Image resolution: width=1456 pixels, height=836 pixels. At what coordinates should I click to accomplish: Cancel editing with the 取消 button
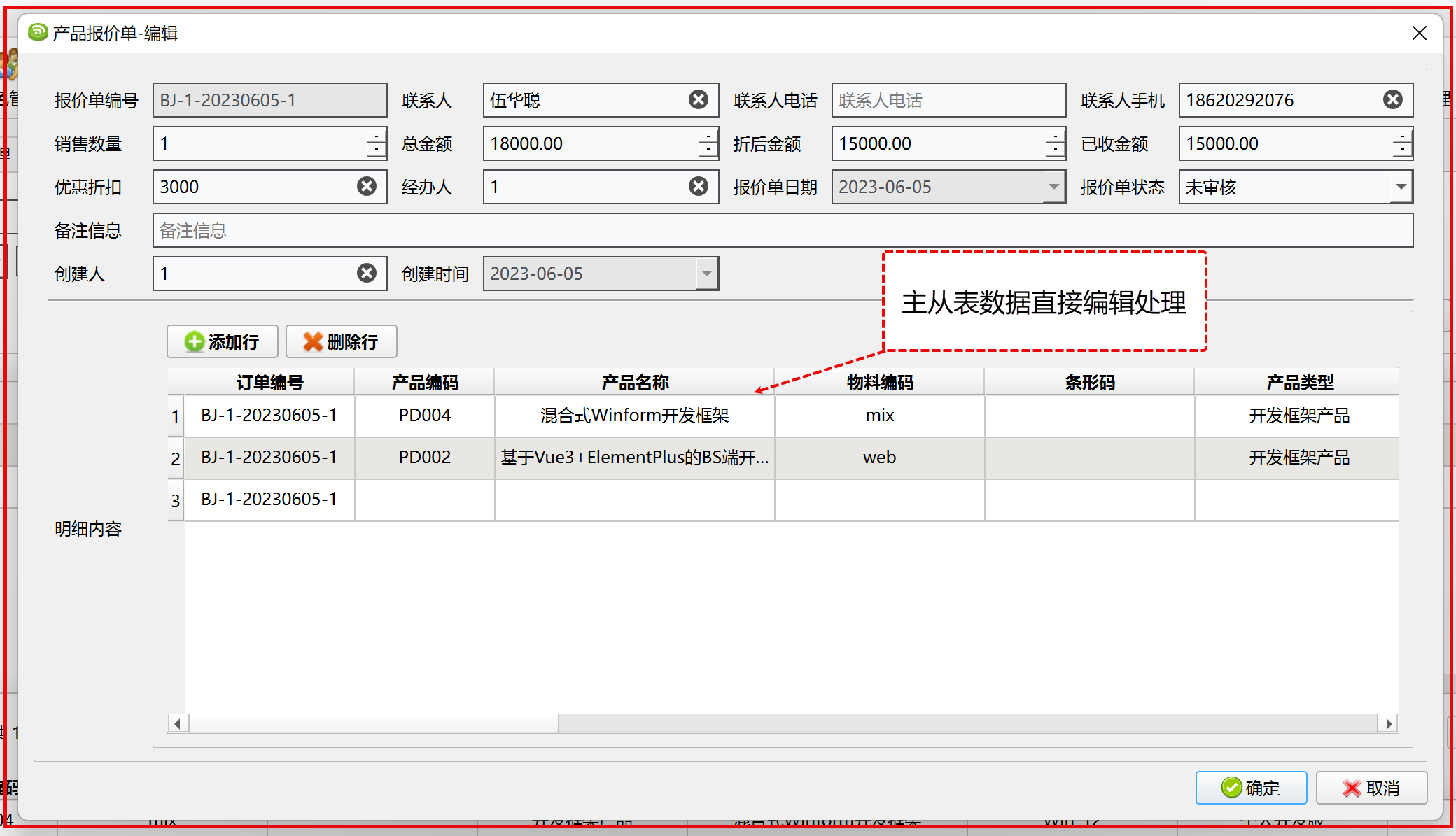[x=1371, y=788]
